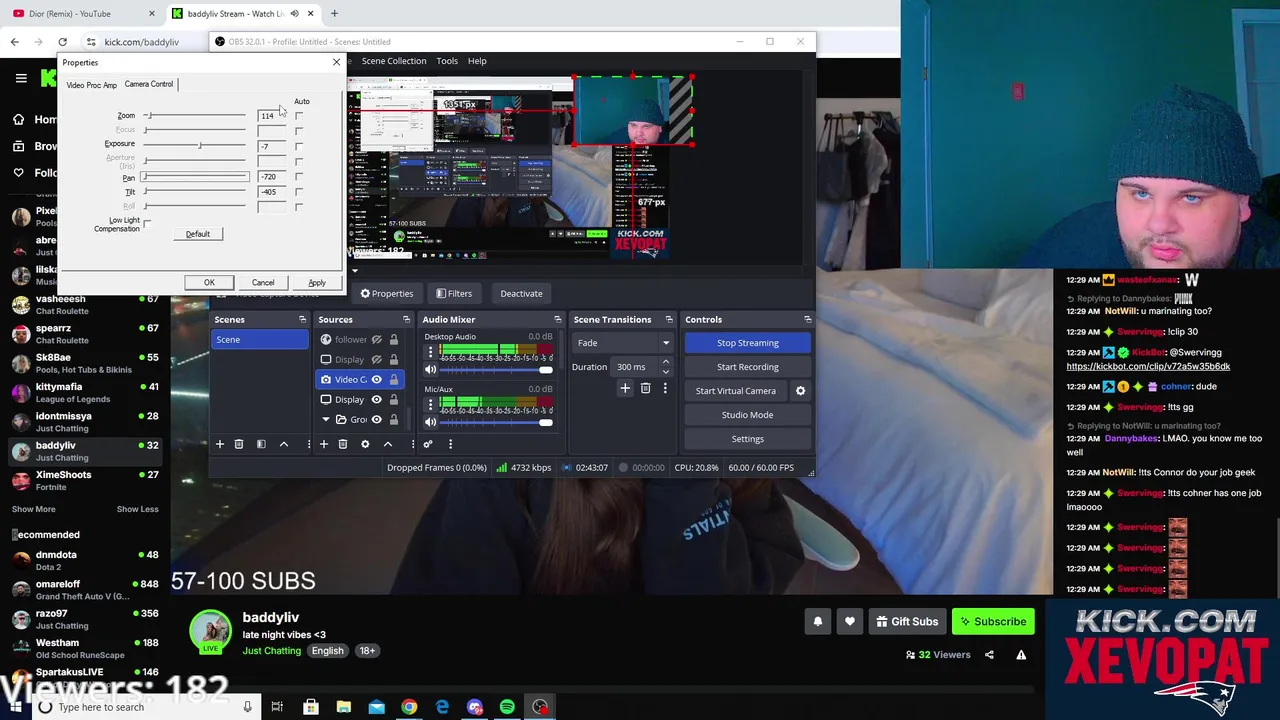This screenshot has width=1280, height=720.
Task: Check Low Light Compensation box
Action: [147, 223]
